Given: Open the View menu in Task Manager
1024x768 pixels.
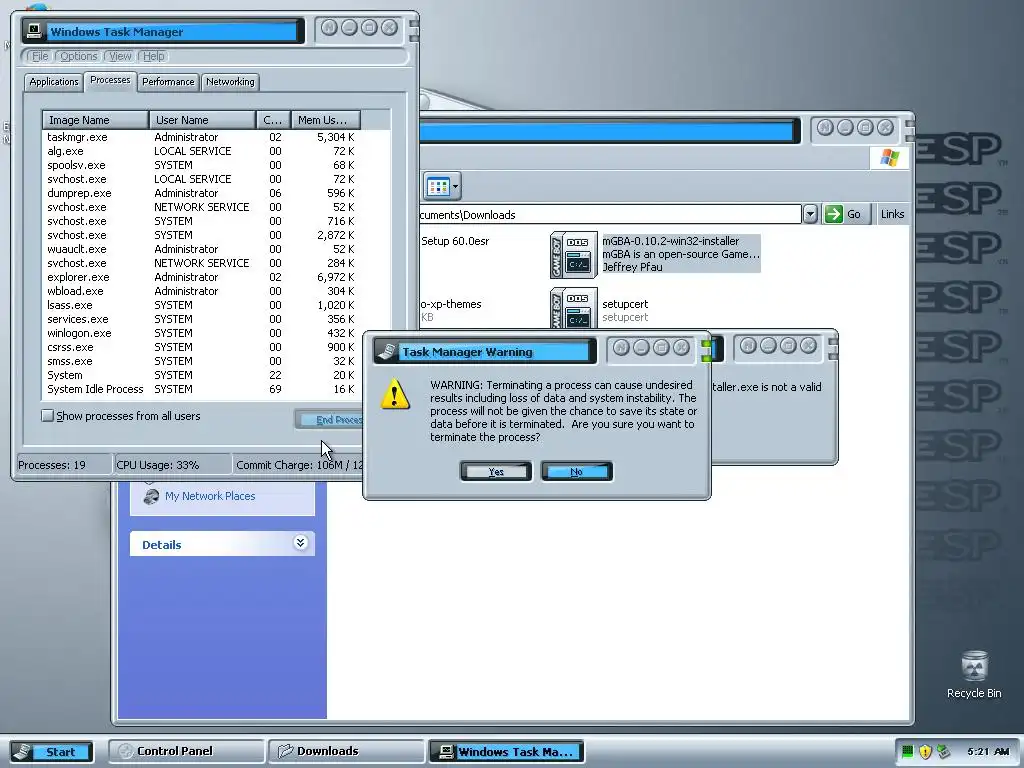Looking at the screenshot, I should (x=120, y=56).
